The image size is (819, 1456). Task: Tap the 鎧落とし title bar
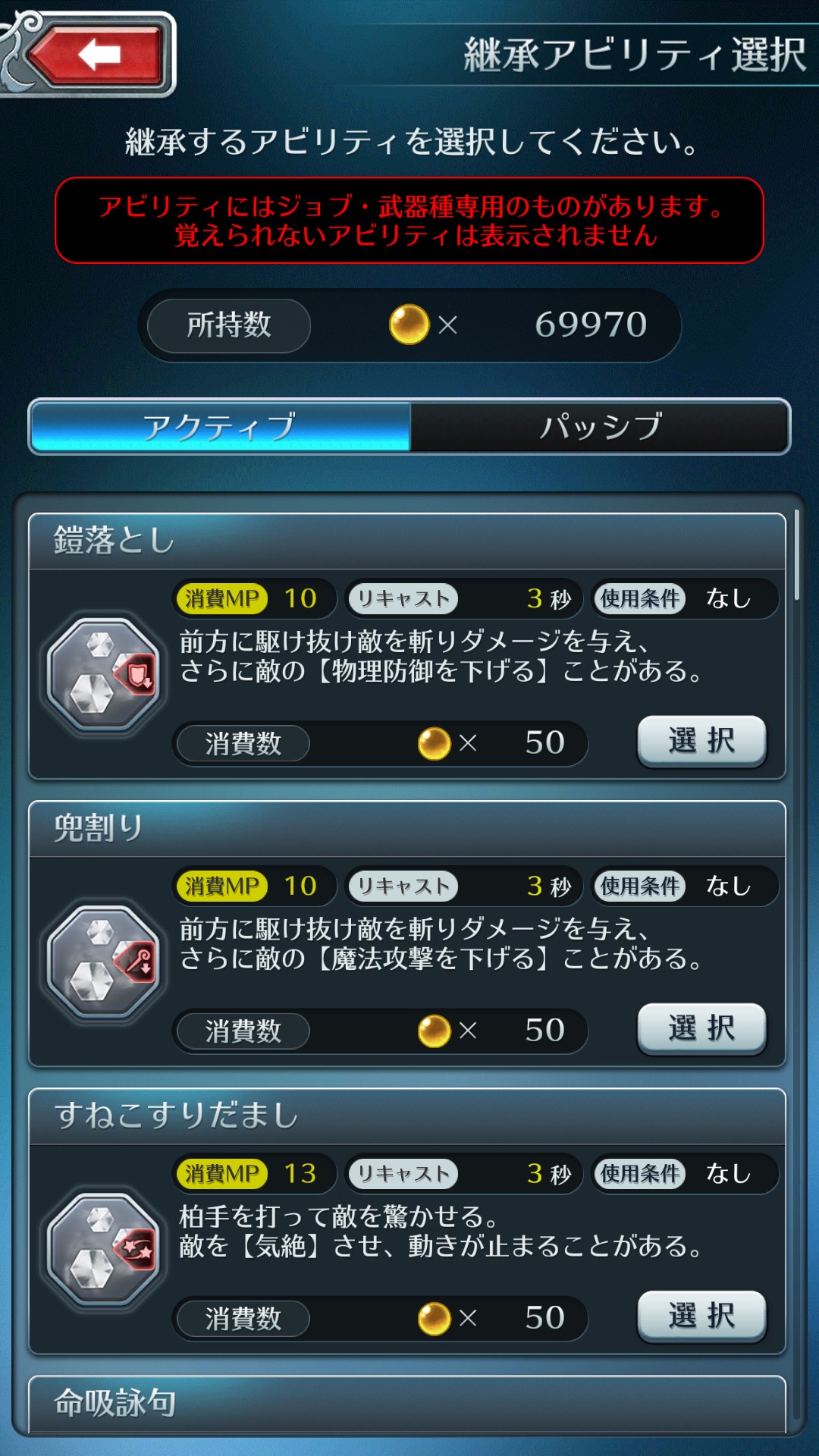[x=407, y=541]
